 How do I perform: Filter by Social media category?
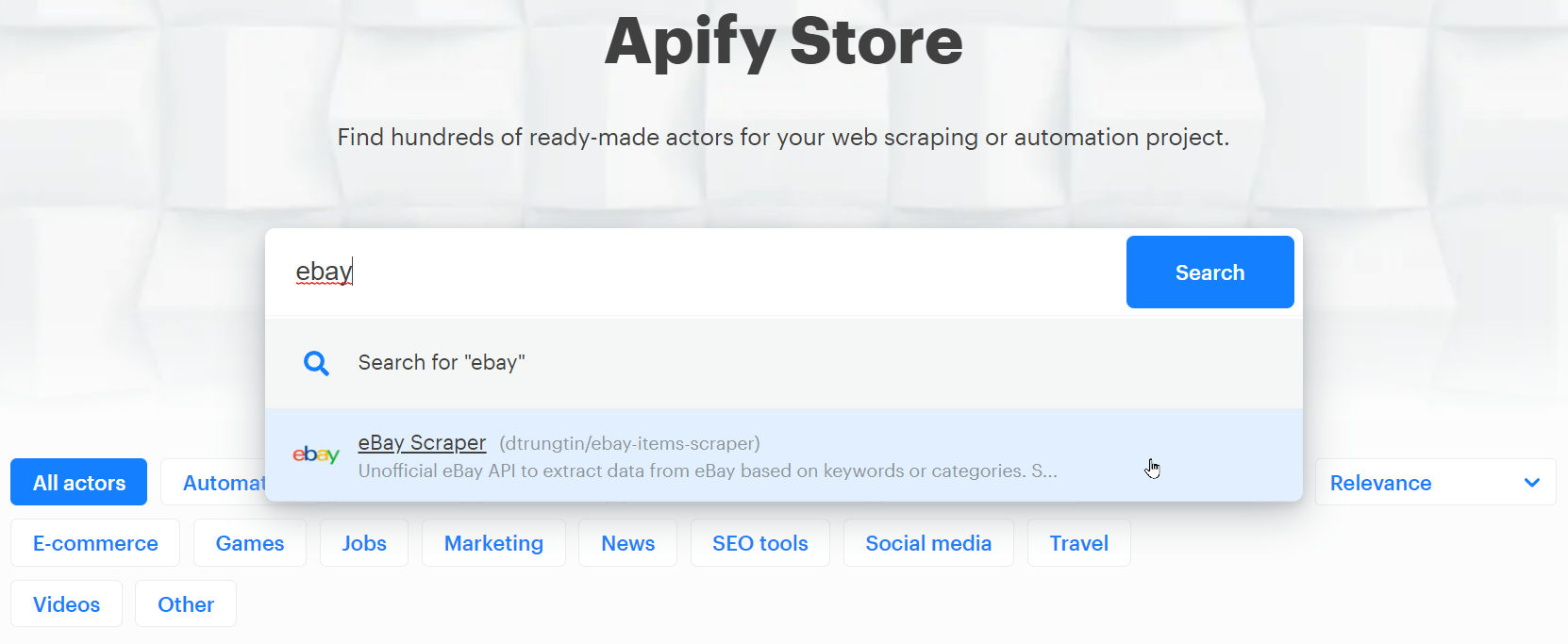928,543
